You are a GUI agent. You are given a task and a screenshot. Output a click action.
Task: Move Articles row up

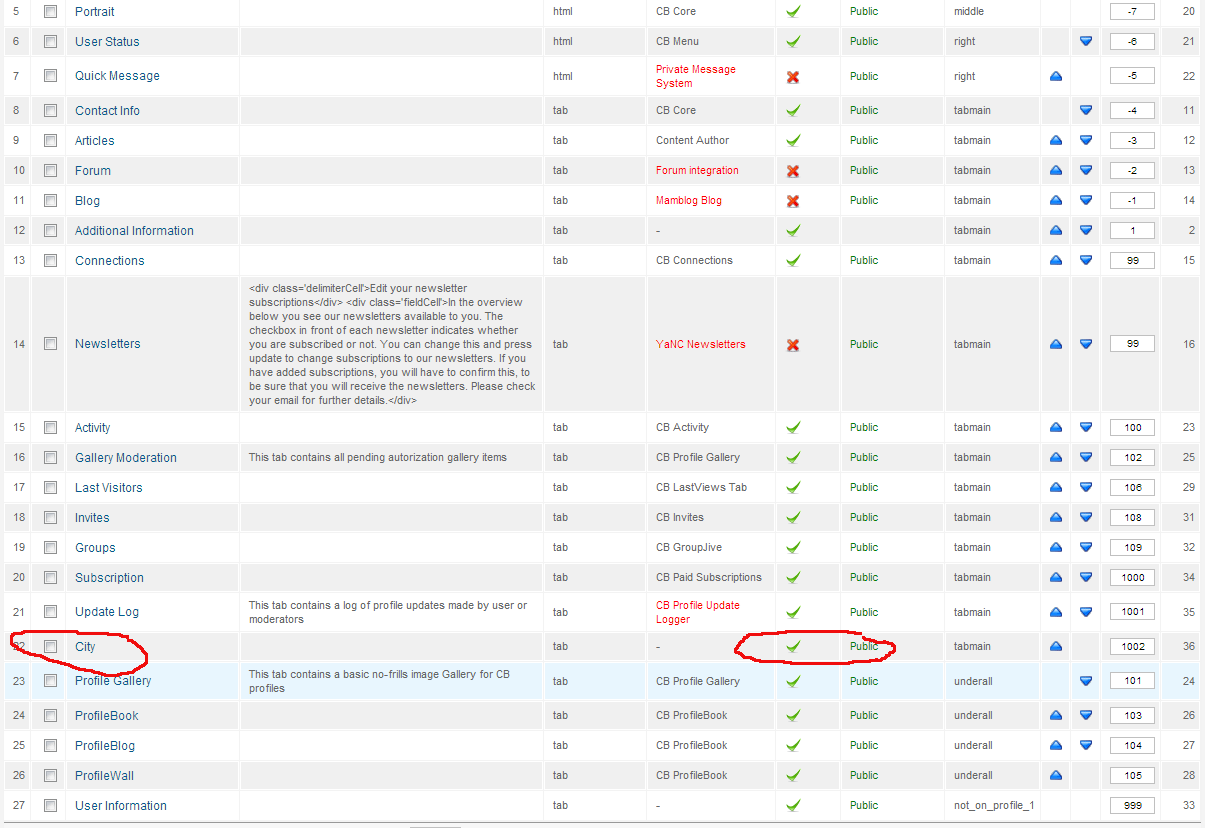[1056, 141]
